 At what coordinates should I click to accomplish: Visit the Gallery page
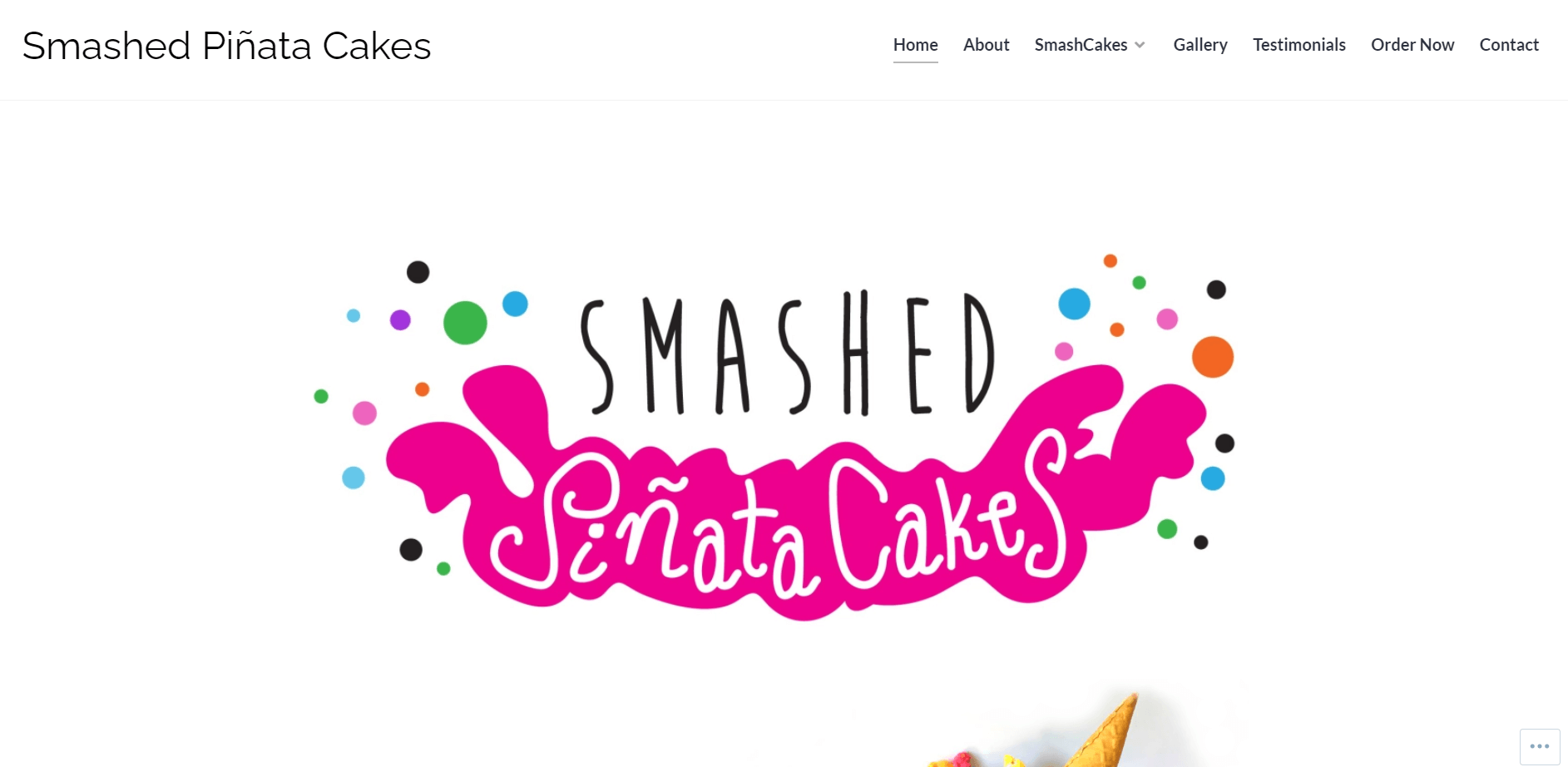click(1199, 45)
